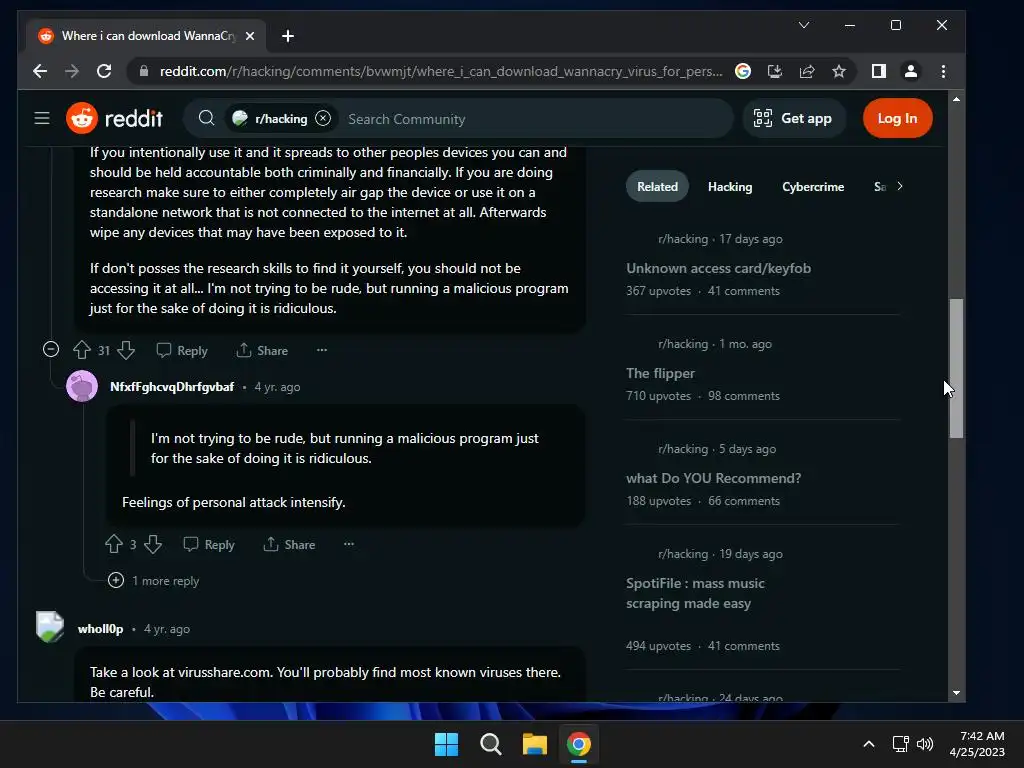Collapse the comment thread with 31 votes
The height and width of the screenshot is (768, 1024).
tap(51, 349)
